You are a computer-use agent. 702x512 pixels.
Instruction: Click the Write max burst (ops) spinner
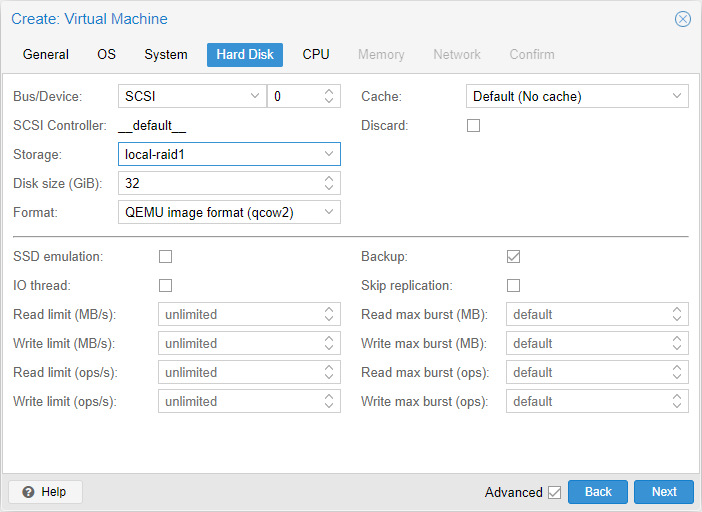point(677,401)
